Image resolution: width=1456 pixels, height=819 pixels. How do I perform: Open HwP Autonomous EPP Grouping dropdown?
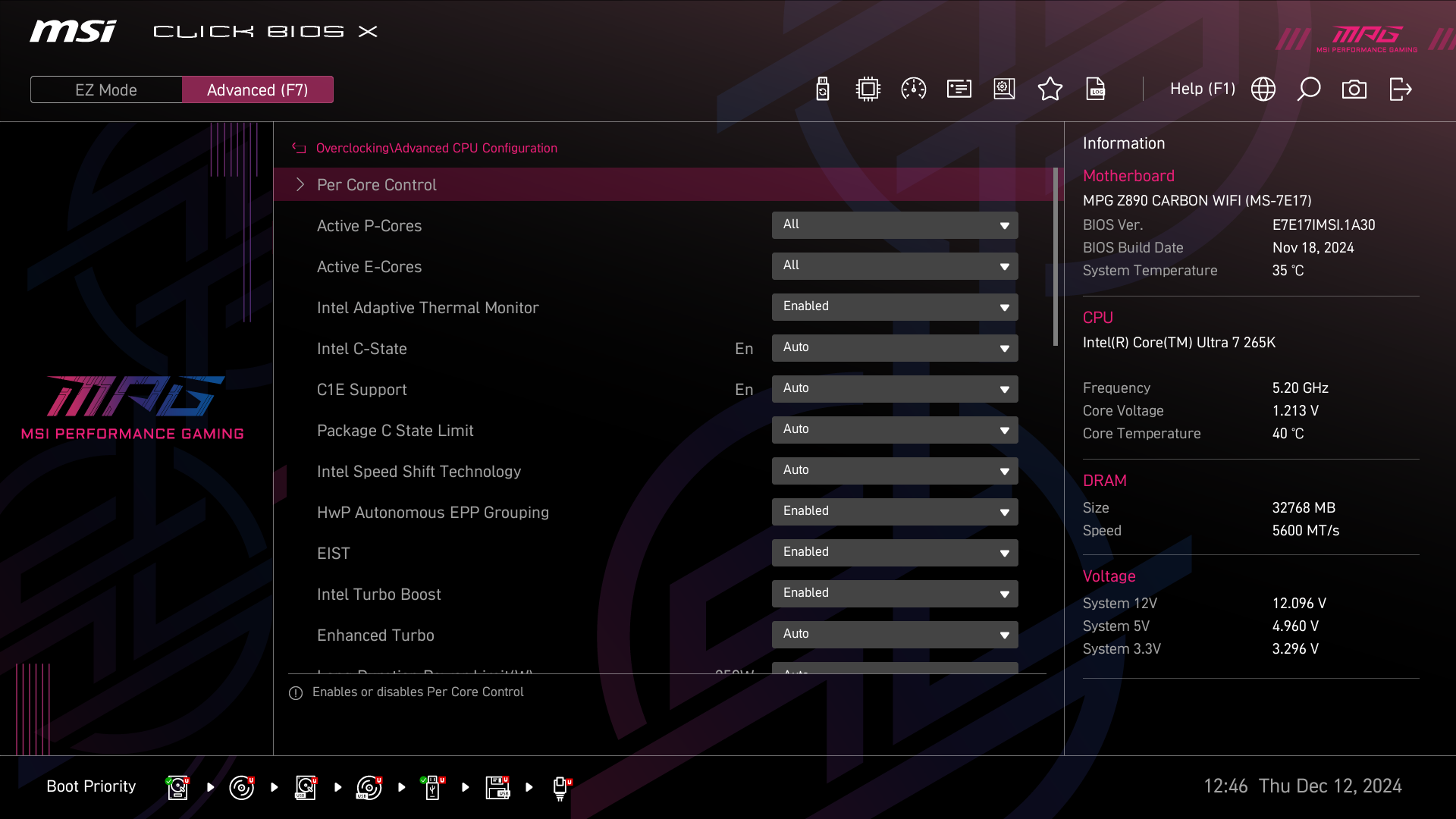pos(895,512)
